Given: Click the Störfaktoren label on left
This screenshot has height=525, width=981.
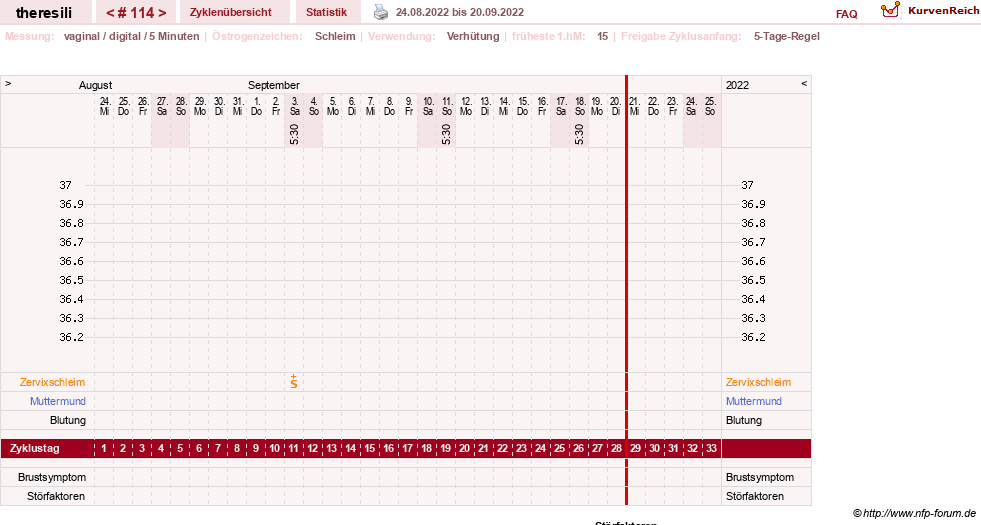Looking at the screenshot, I should coord(56,496).
